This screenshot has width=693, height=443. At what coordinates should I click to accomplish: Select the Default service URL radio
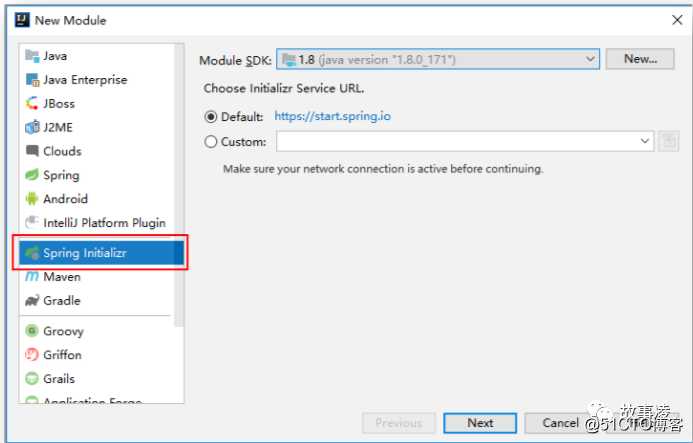click(211, 117)
